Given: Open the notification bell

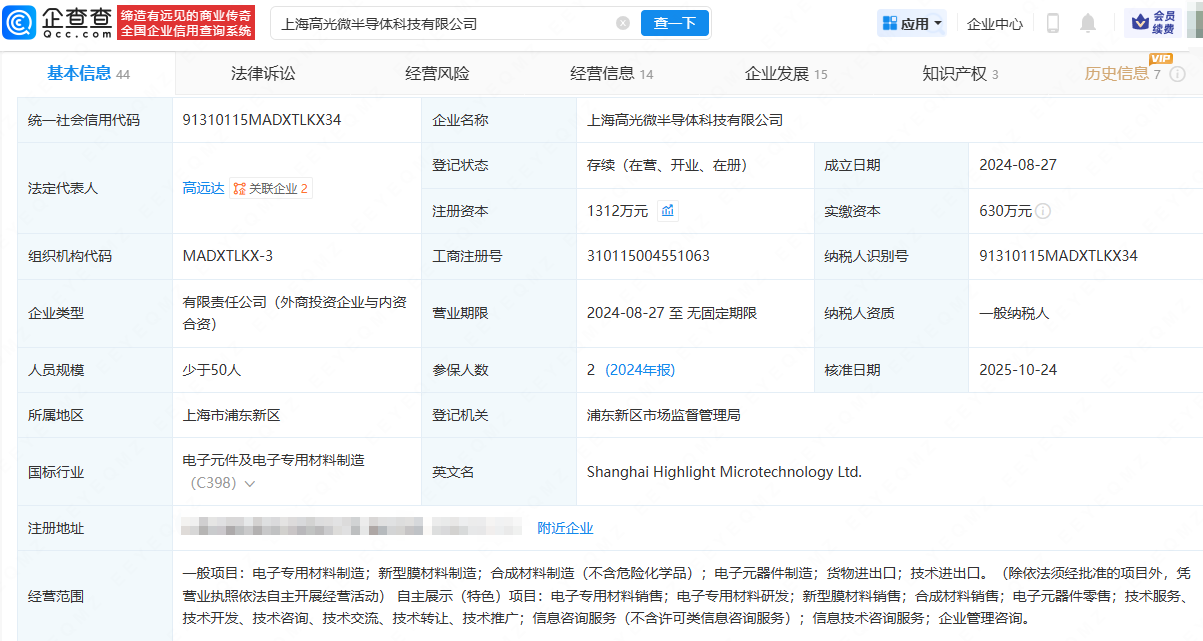Looking at the screenshot, I should click(1088, 23).
